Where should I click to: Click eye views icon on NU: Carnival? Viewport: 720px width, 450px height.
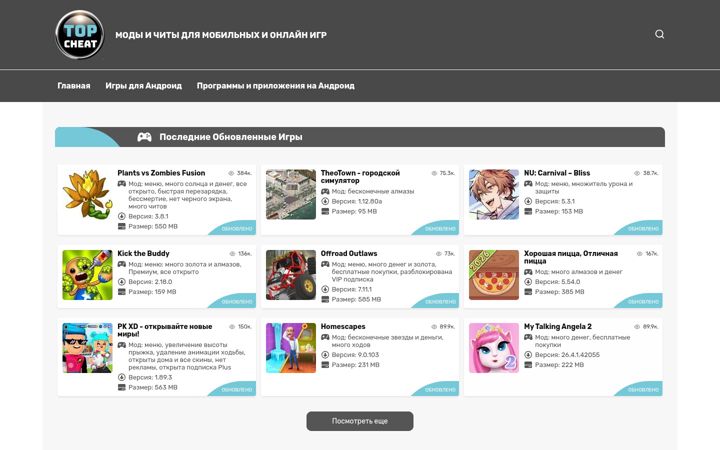click(637, 173)
